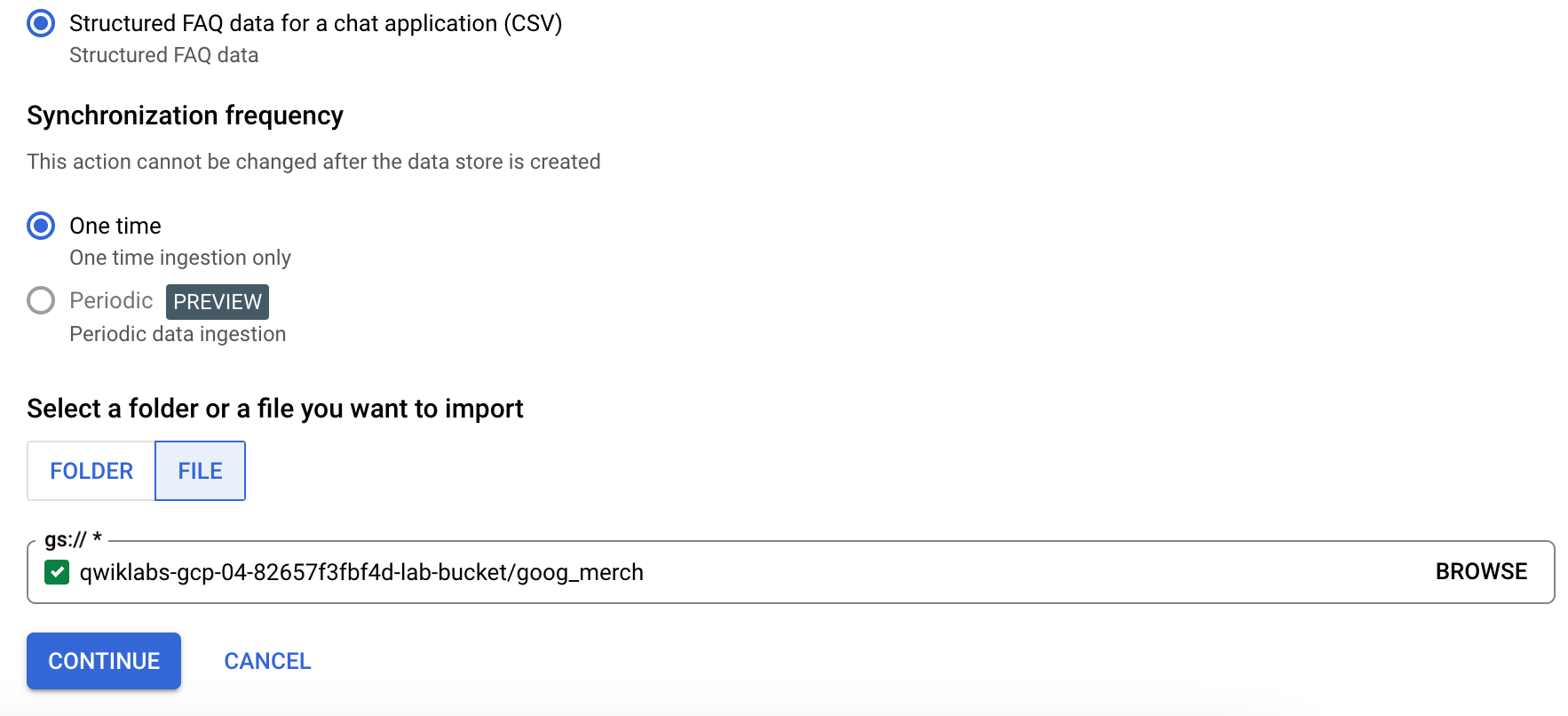Viewport: 1568px width, 716px height.
Task: Click the green checkmark icon in the gs:// field
Action: click(x=57, y=572)
